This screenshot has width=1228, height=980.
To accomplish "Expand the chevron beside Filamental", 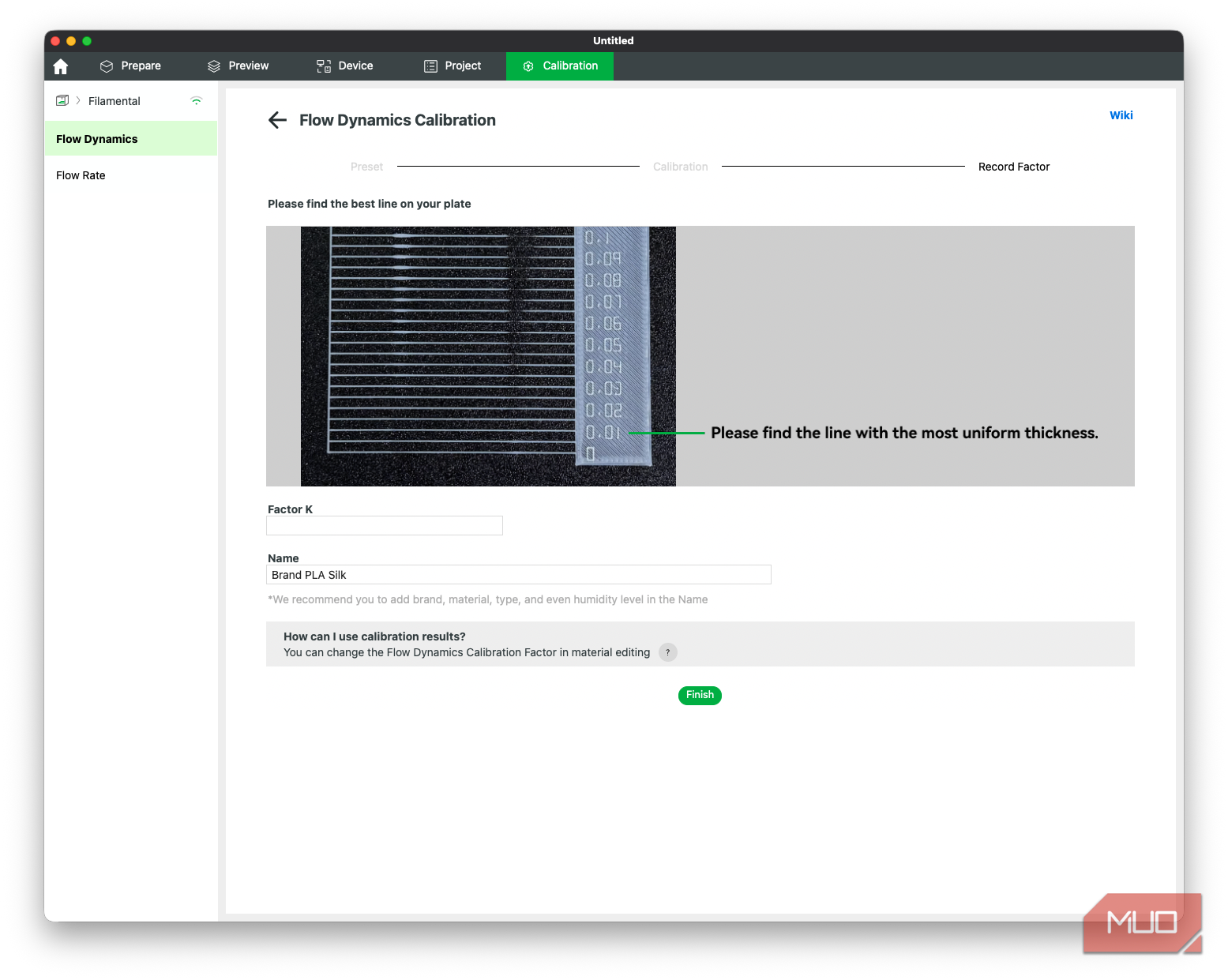I will 78,100.
